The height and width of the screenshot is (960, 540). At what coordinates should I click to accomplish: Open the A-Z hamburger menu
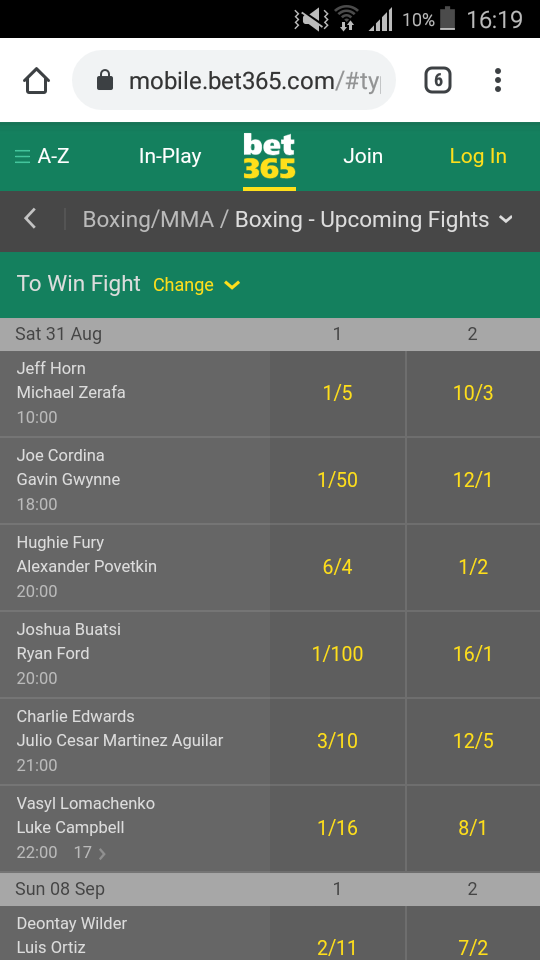pyautogui.click(x=42, y=157)
